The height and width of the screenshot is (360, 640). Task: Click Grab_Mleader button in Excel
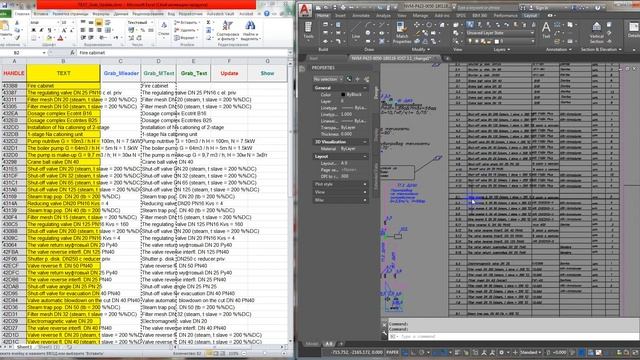[121, 73]
